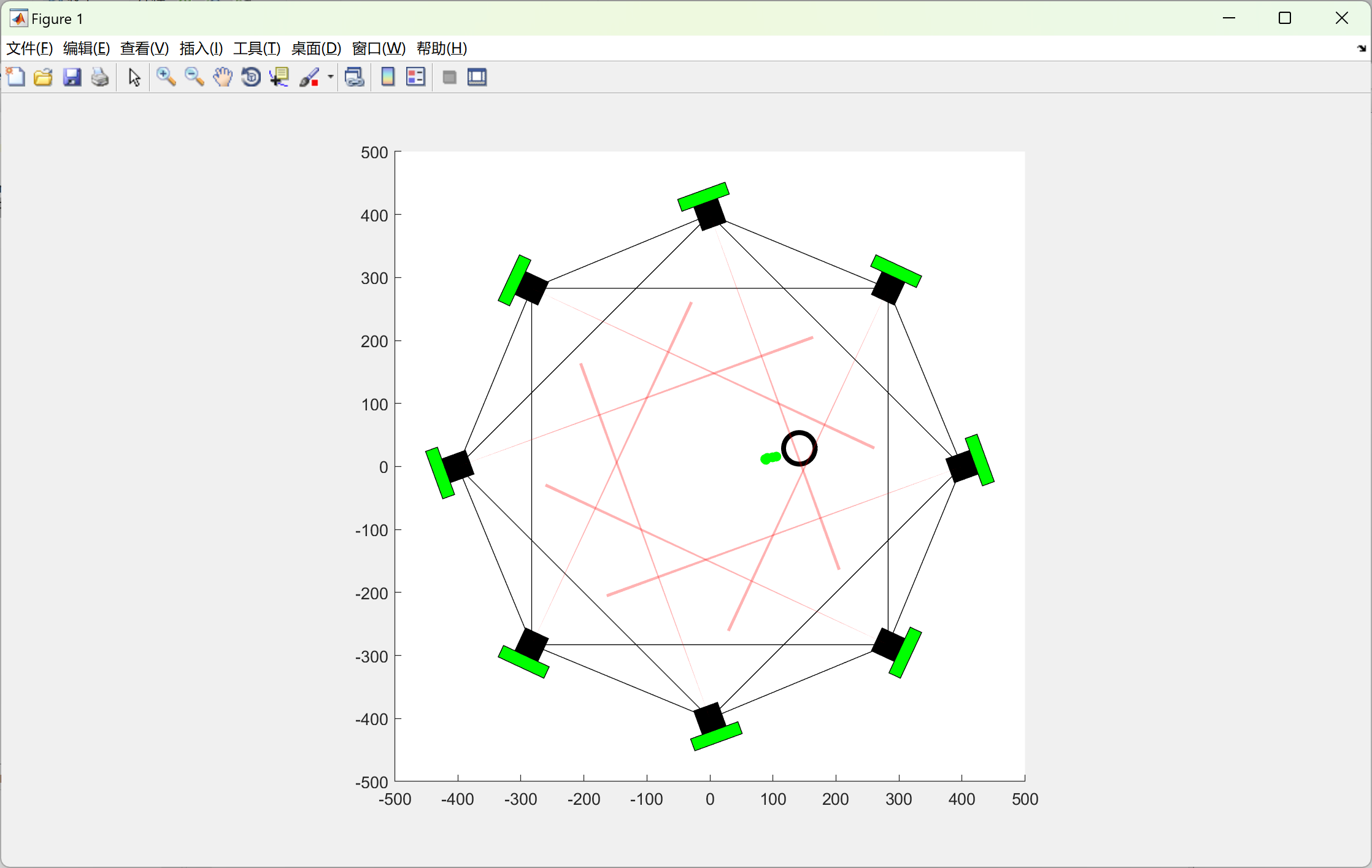Viewport: 1372px width, 868px height.
Task: Enable the Zoom In tool
Action: pos(166,77)
